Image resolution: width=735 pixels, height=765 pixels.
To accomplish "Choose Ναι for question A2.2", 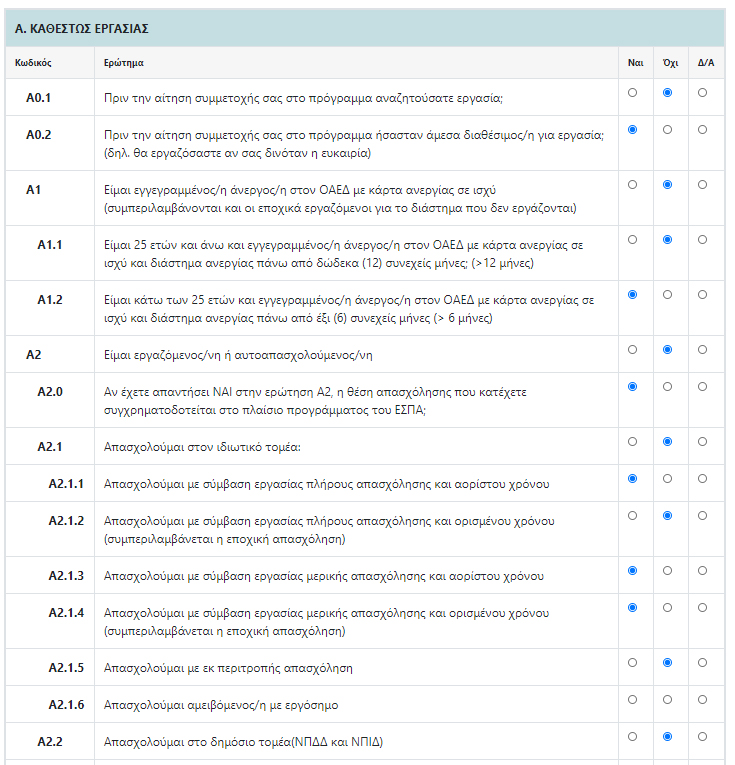I will pyautogui.click(x=632, y=737).
